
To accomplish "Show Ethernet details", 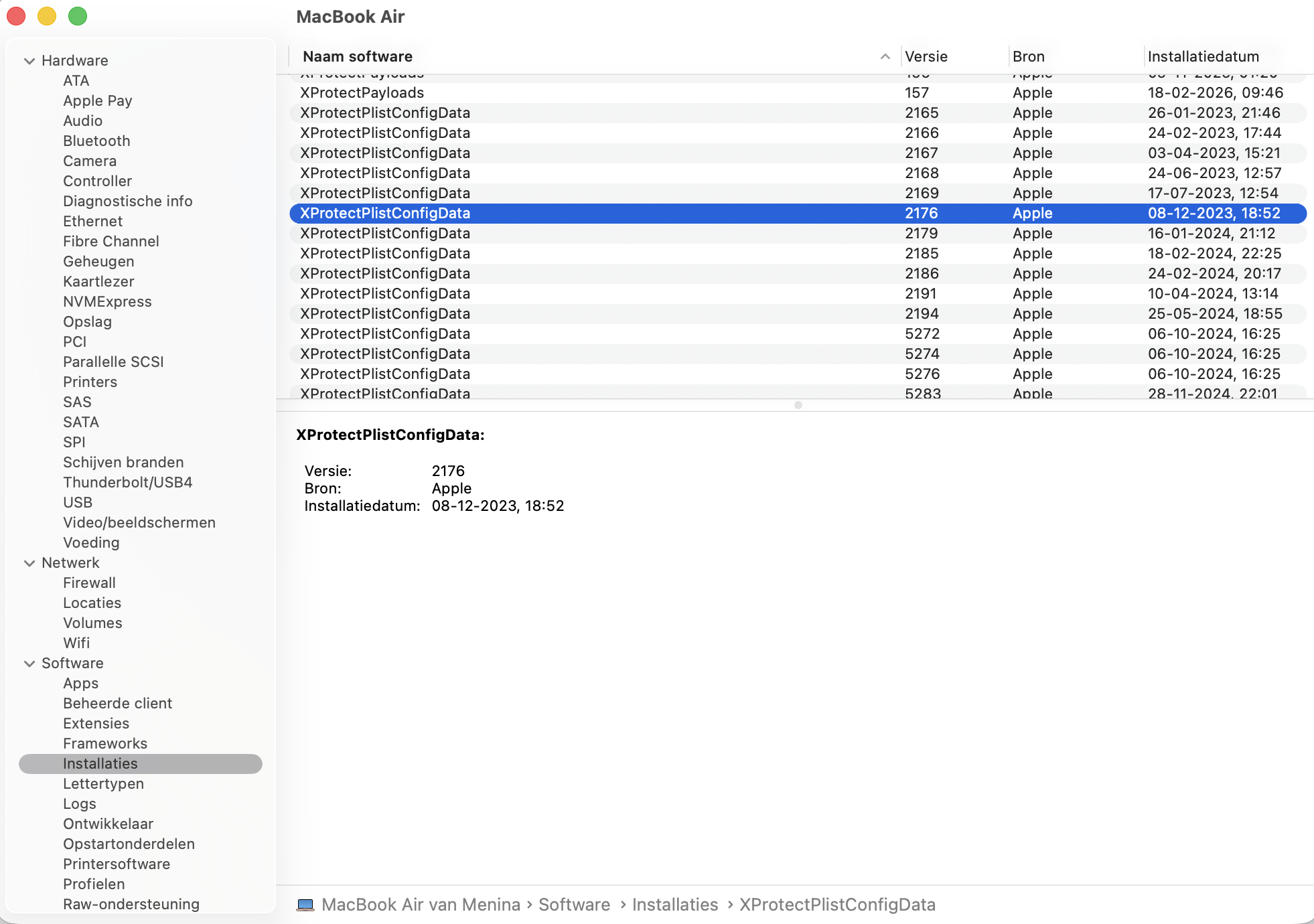I will [x=93, y=222].
